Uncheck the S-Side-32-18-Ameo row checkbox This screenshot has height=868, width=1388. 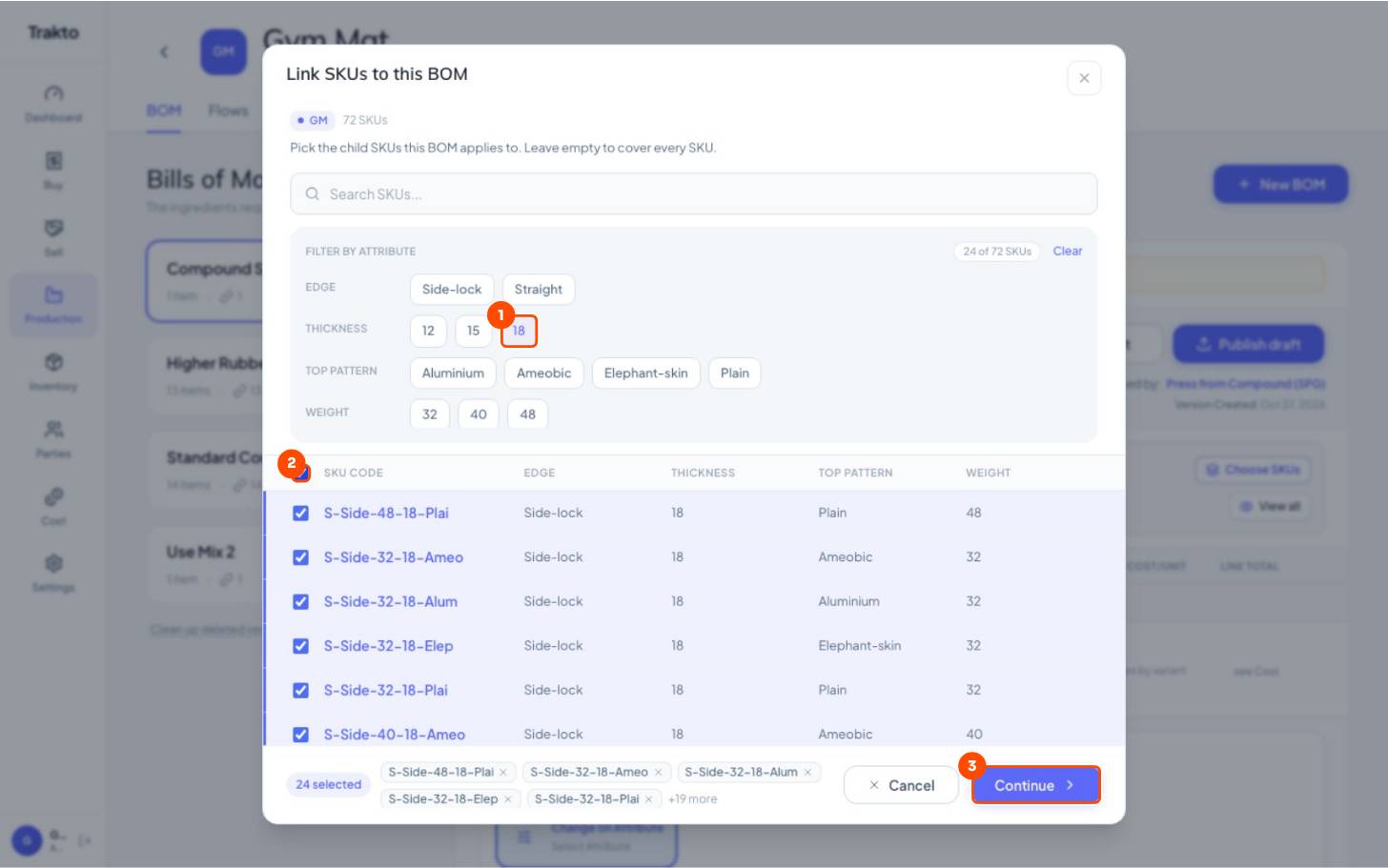pos(300,557)
